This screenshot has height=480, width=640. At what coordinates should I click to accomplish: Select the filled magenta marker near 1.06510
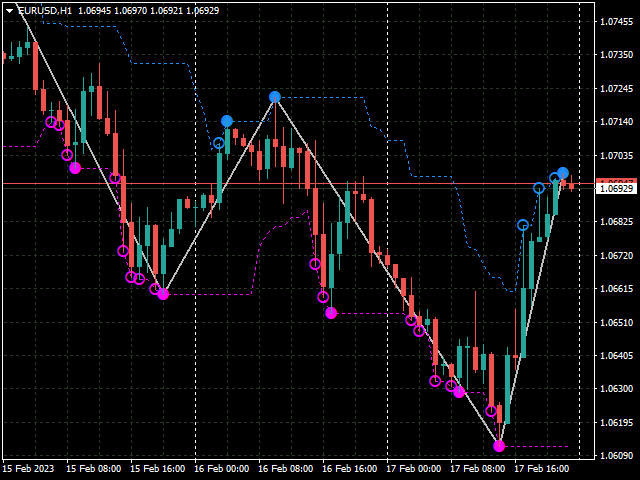tap(331, 313)
